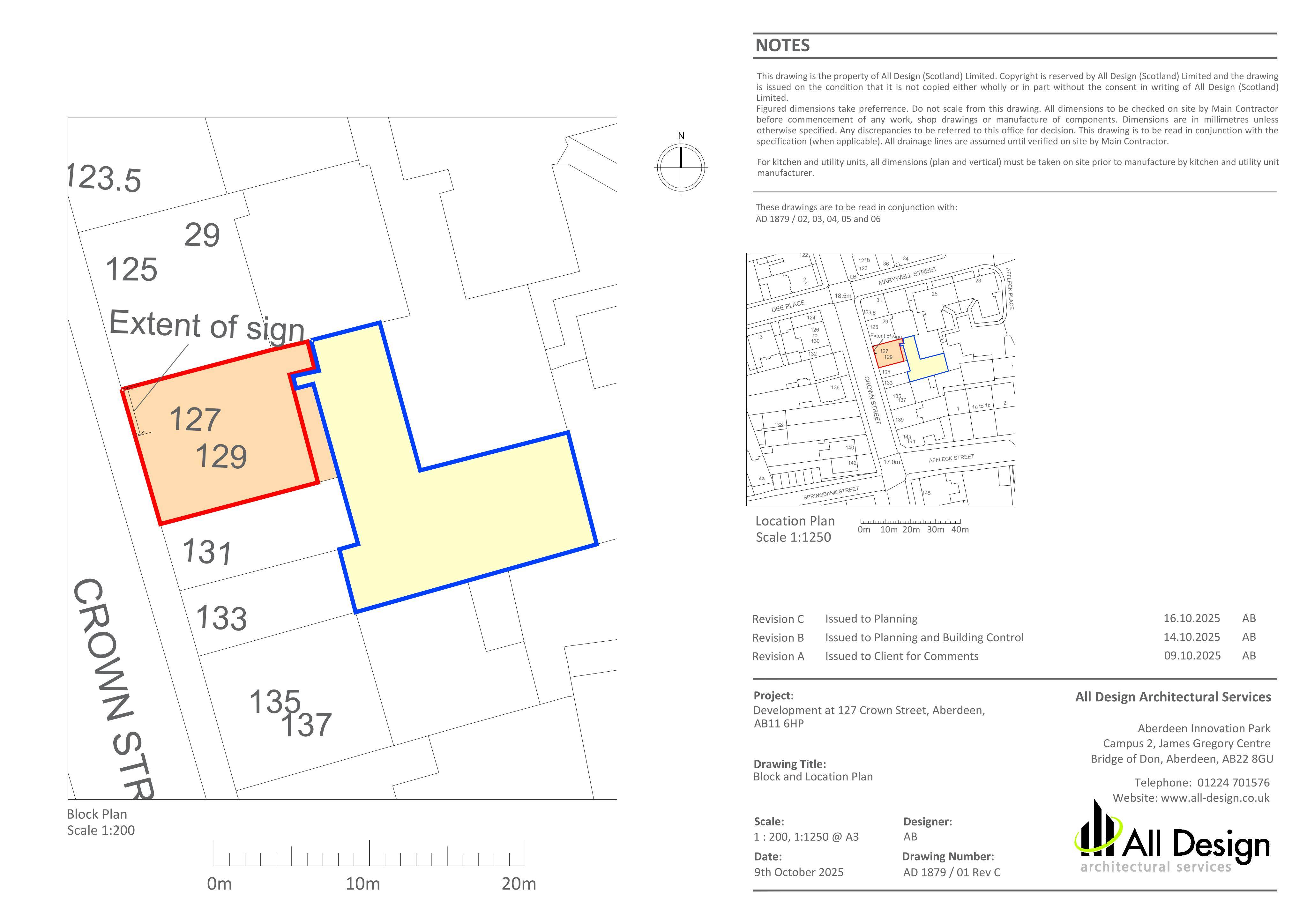
Task: Click the revision date '16.10.2025'
Action: point(1191,618)
